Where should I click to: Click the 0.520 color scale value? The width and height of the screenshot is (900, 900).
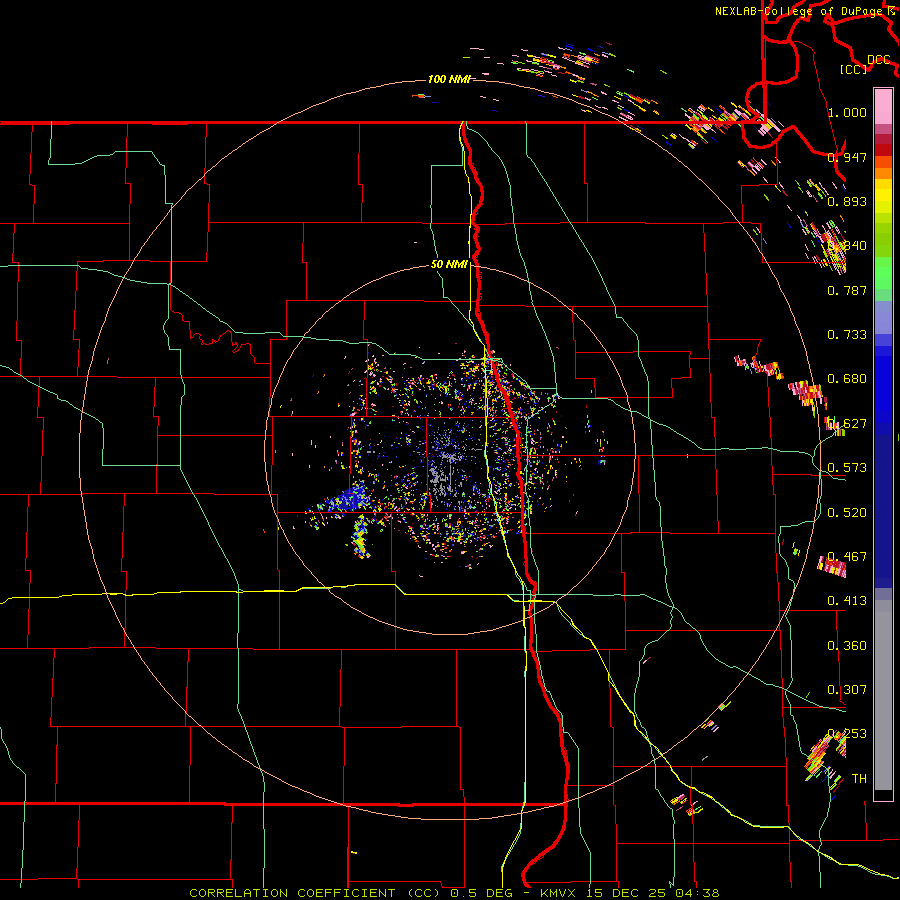point(847,512)
